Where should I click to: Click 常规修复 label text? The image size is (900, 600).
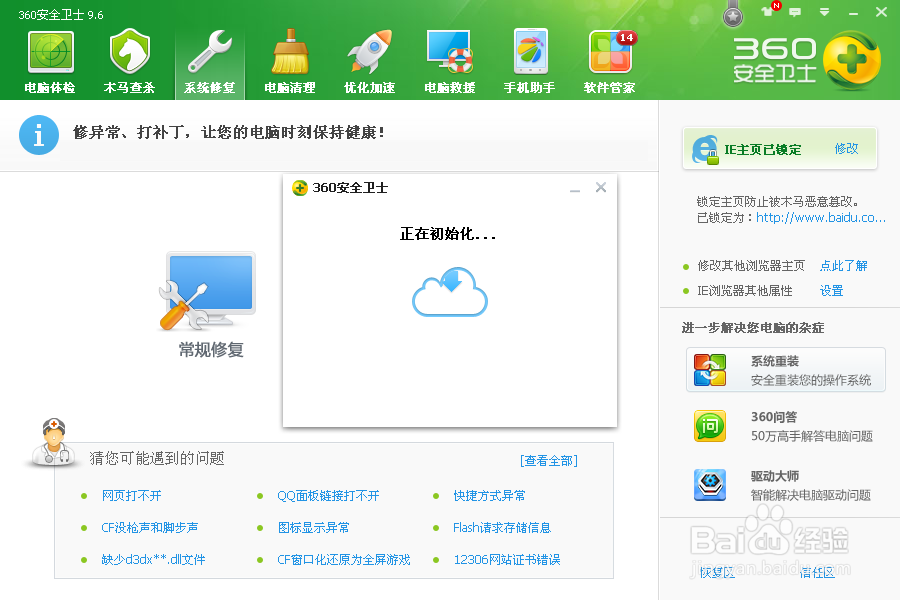click(x=211, y=350)
